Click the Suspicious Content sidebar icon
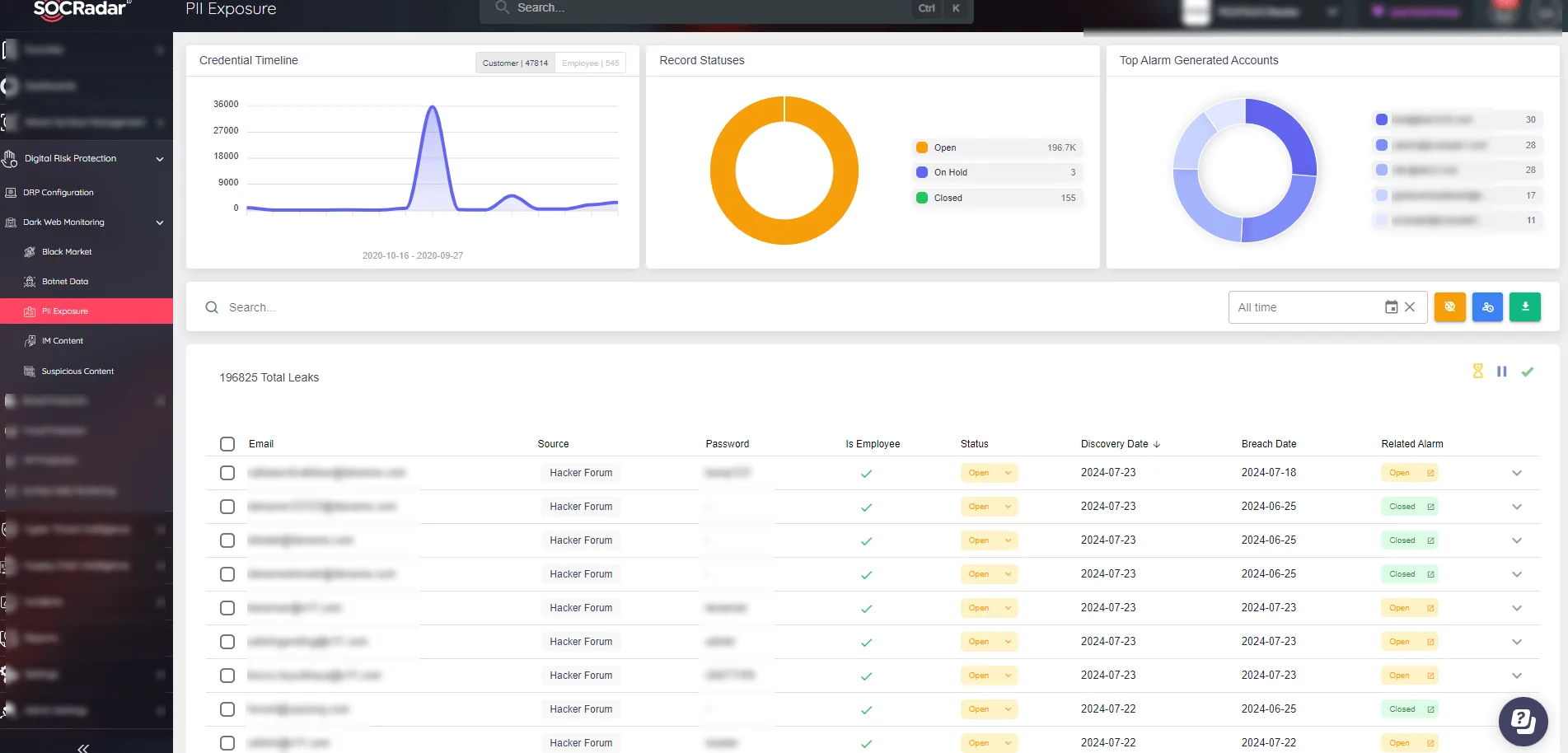 pyautogui.click(x=30, y=372)
